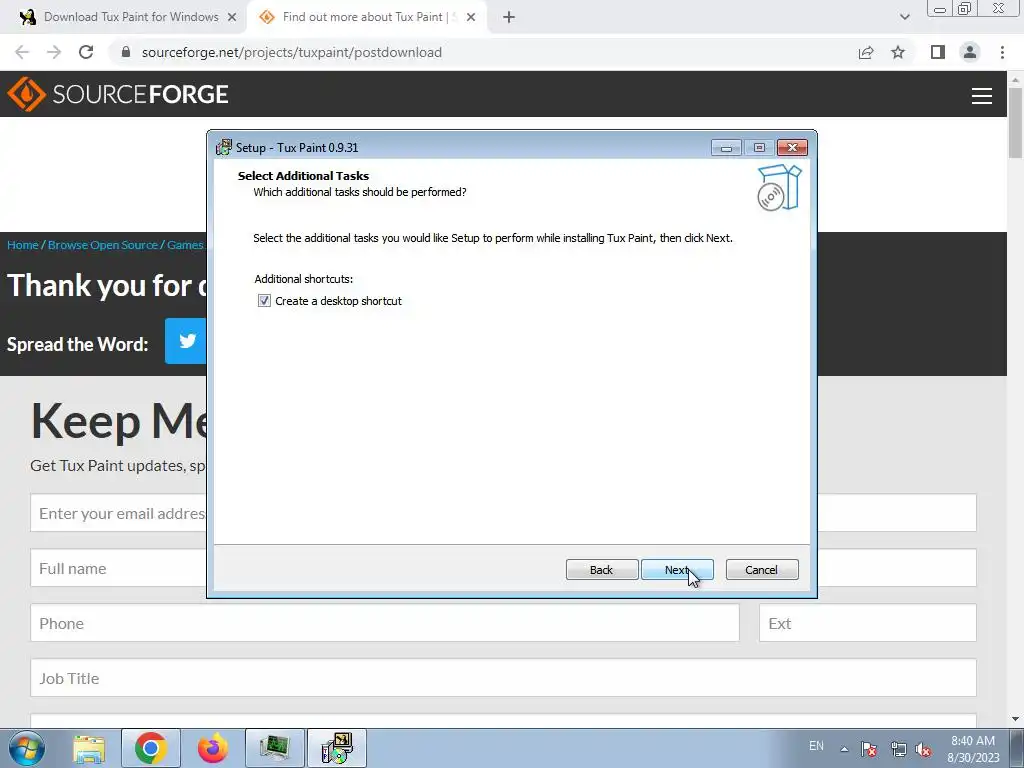Screen dimensions: 1024x768
Task: Follow the Home breadcrumb link
Action: pos(23,245)
